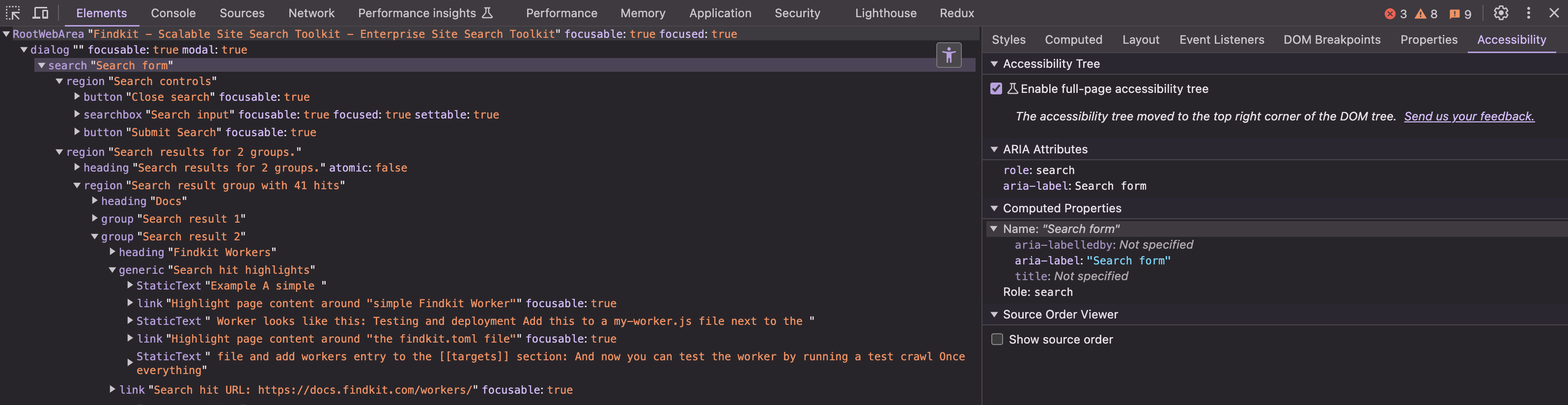Open the Sources tab
Image resolution: width=1568 pixels, height=405 pixels.
pyautogui.click(x=242, y=13)
